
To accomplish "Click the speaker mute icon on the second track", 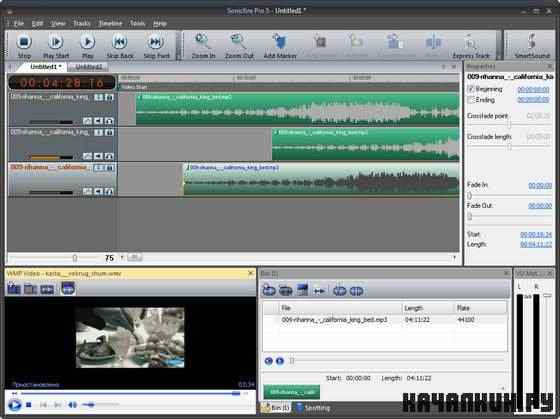I will coord(98,156).
